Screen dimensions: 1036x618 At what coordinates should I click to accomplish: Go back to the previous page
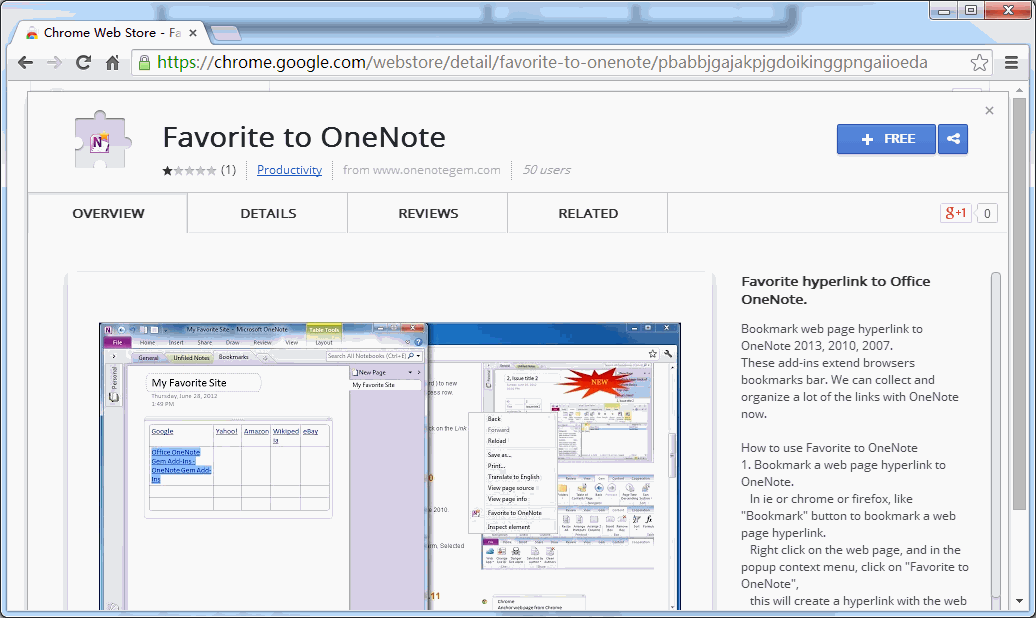tap(25, 63)
